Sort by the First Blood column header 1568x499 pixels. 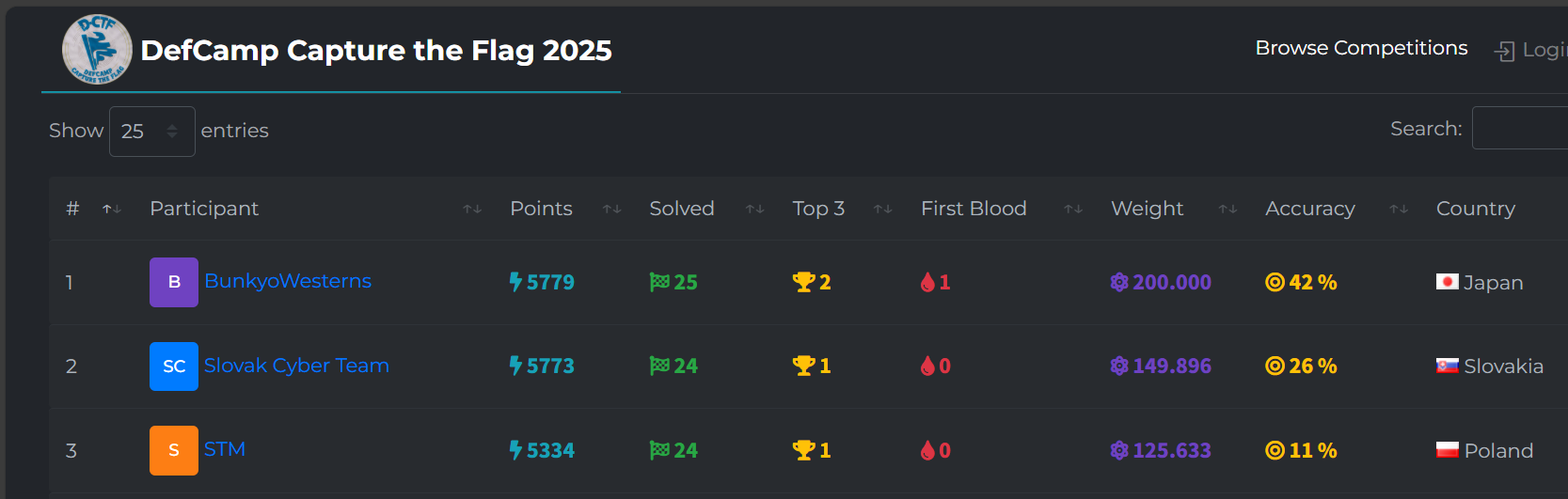pyautogui.click(x=974, y=209)
